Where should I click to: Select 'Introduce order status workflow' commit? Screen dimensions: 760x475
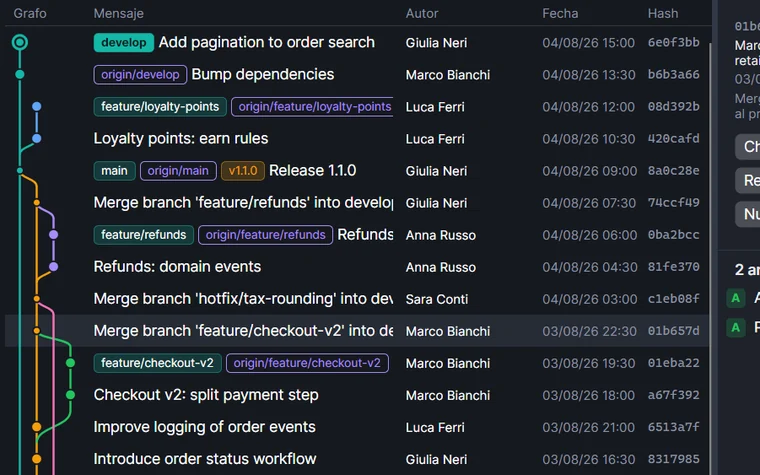(x=205, y=459)
